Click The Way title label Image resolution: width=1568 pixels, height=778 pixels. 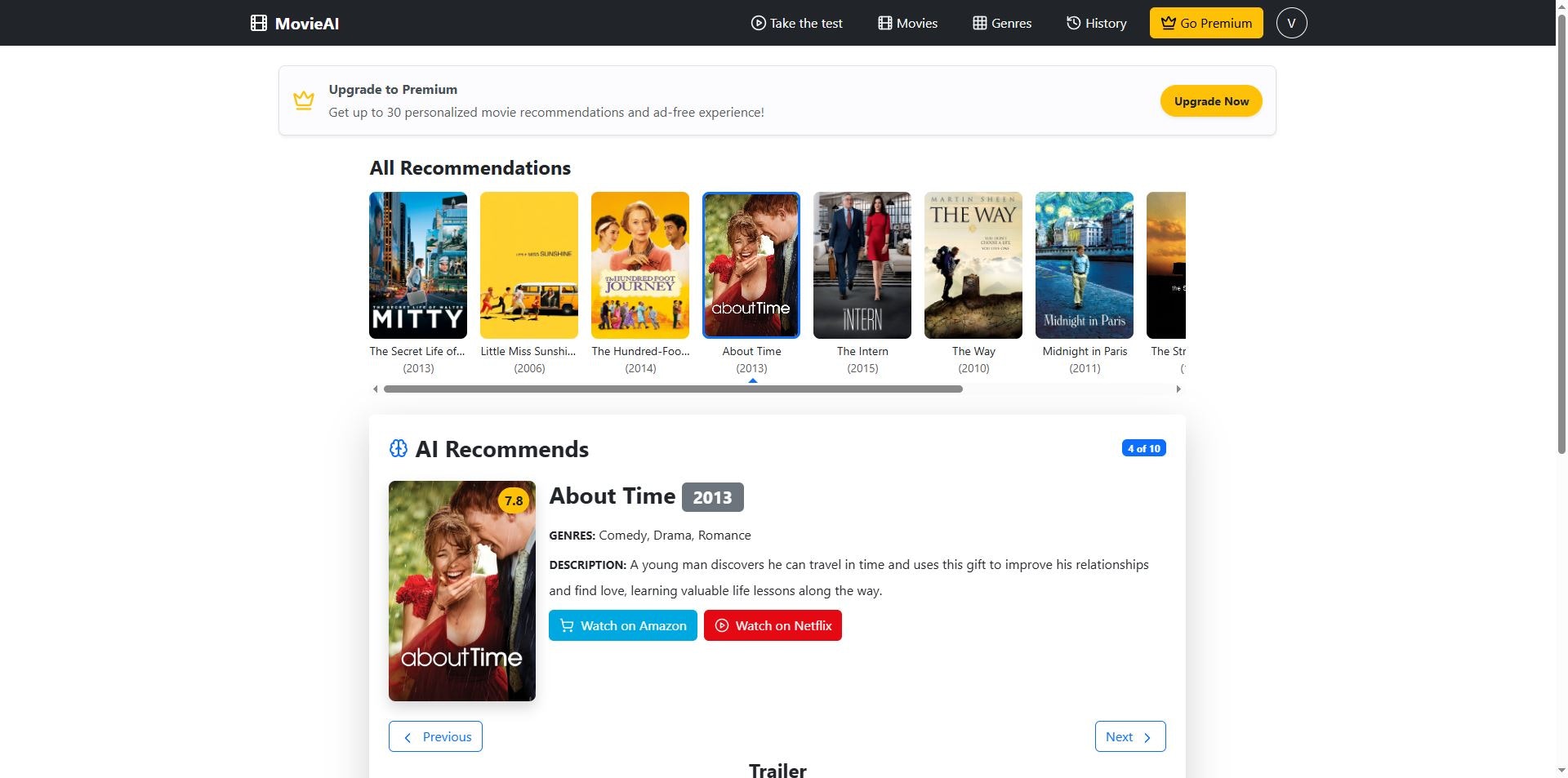(973, 351)
